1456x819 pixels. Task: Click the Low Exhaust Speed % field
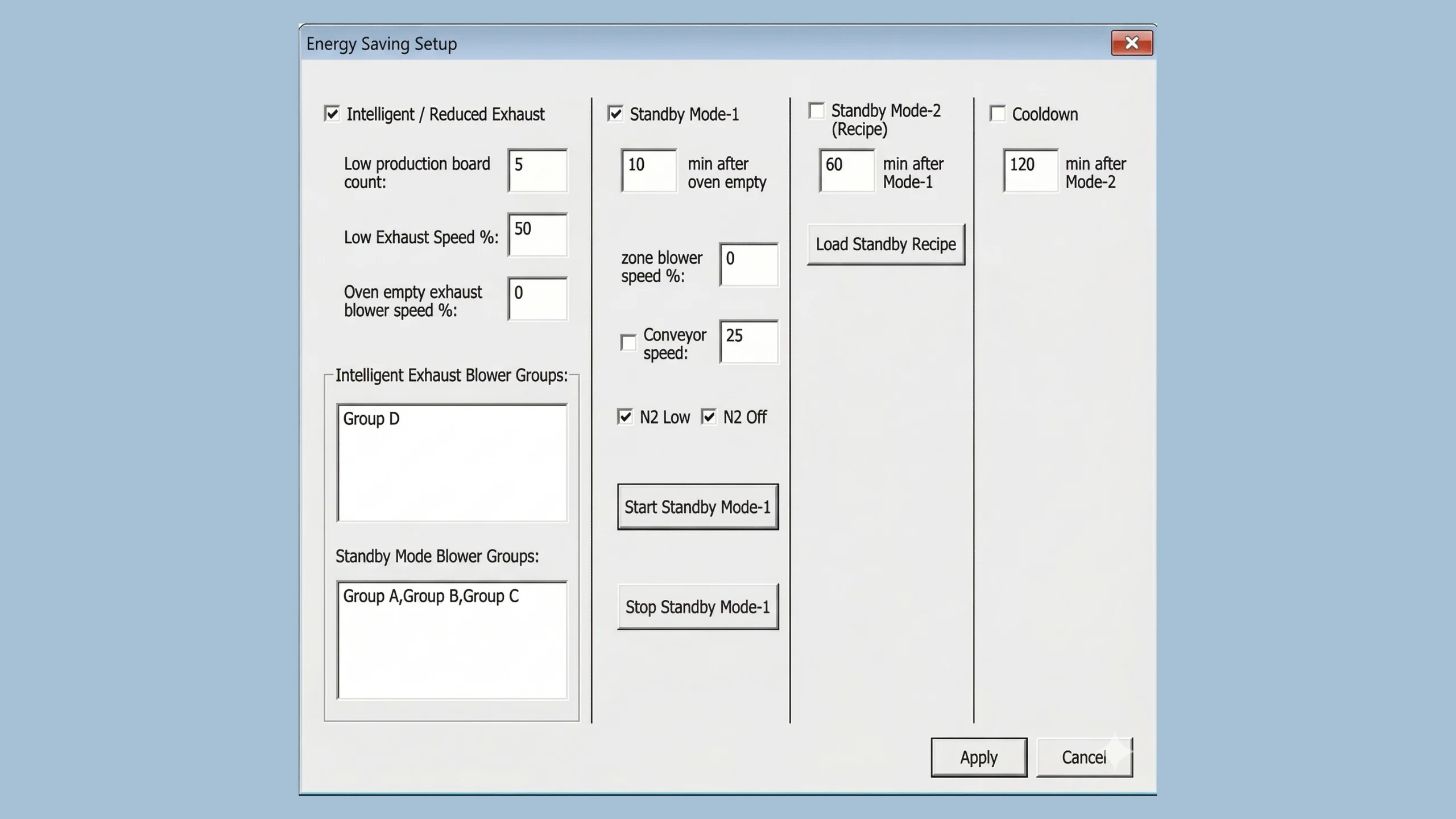point(537,235)
